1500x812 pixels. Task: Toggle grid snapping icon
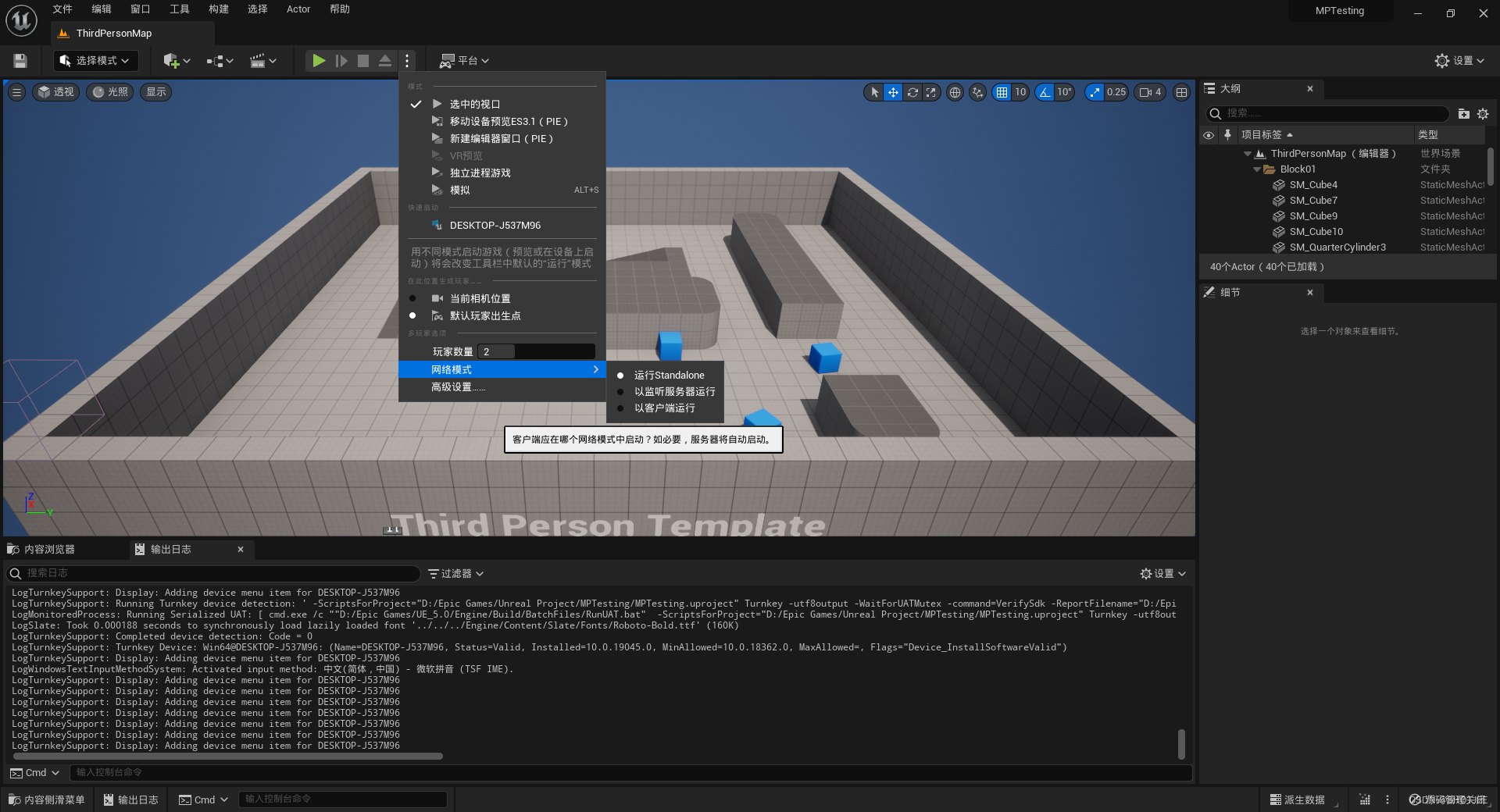(1002, 92)
